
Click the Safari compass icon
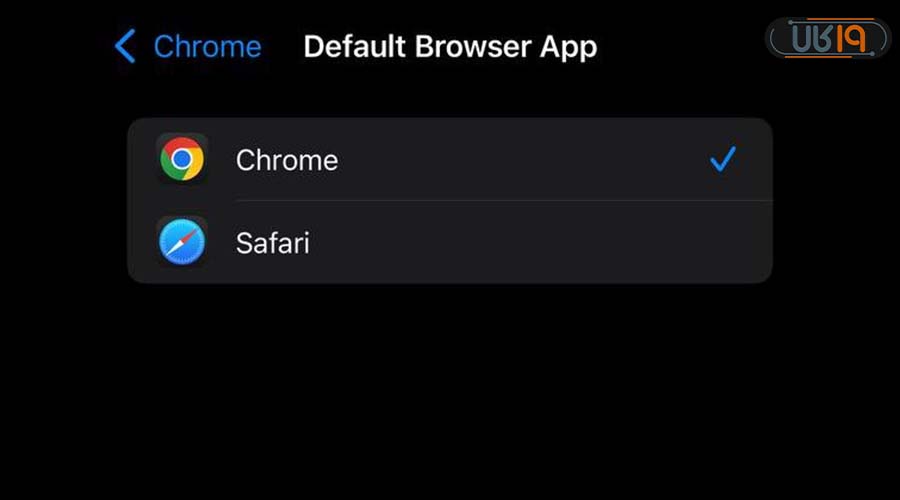click(x=182, y=242)
